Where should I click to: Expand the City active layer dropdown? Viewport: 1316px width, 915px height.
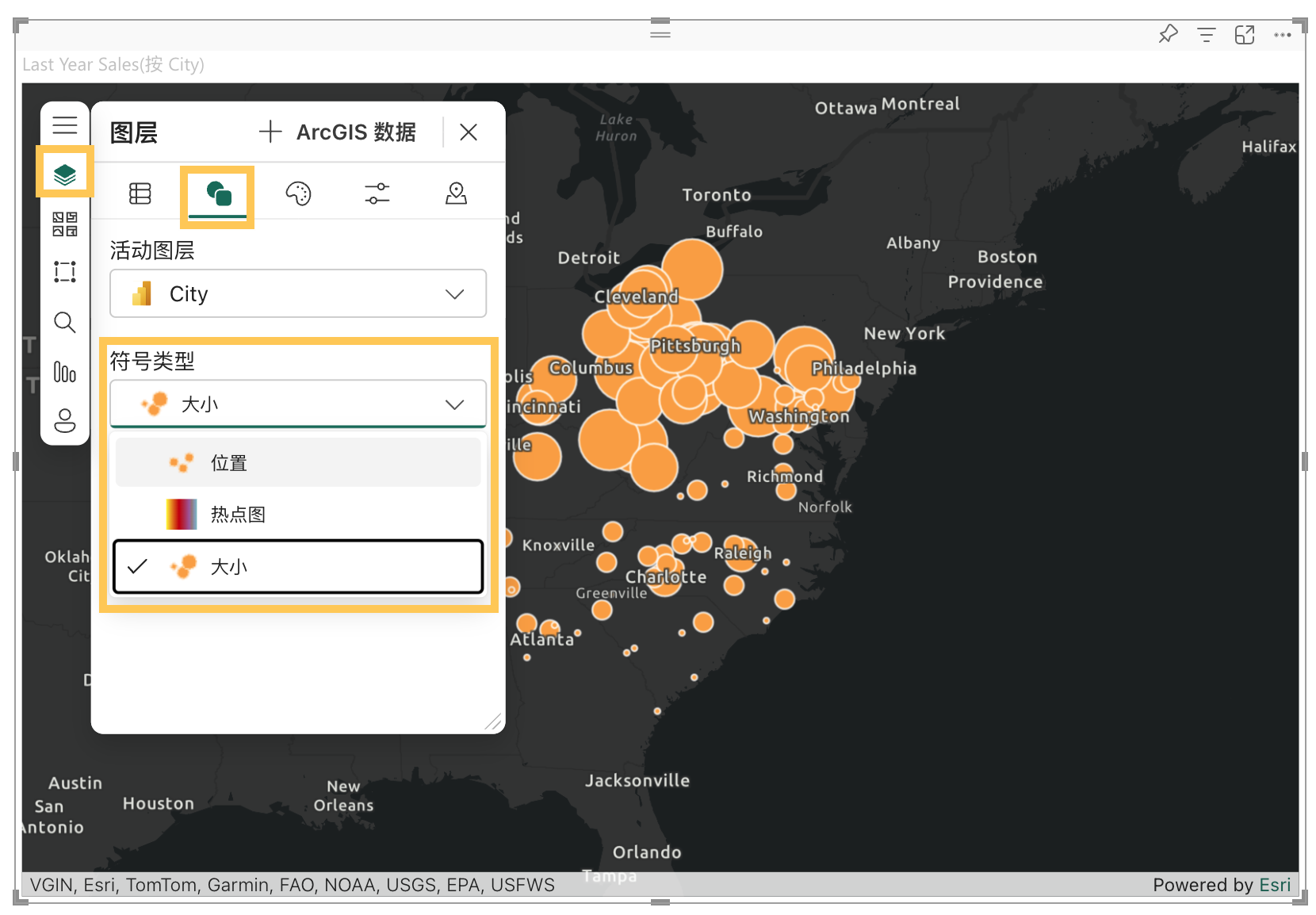tap(454, 293)
